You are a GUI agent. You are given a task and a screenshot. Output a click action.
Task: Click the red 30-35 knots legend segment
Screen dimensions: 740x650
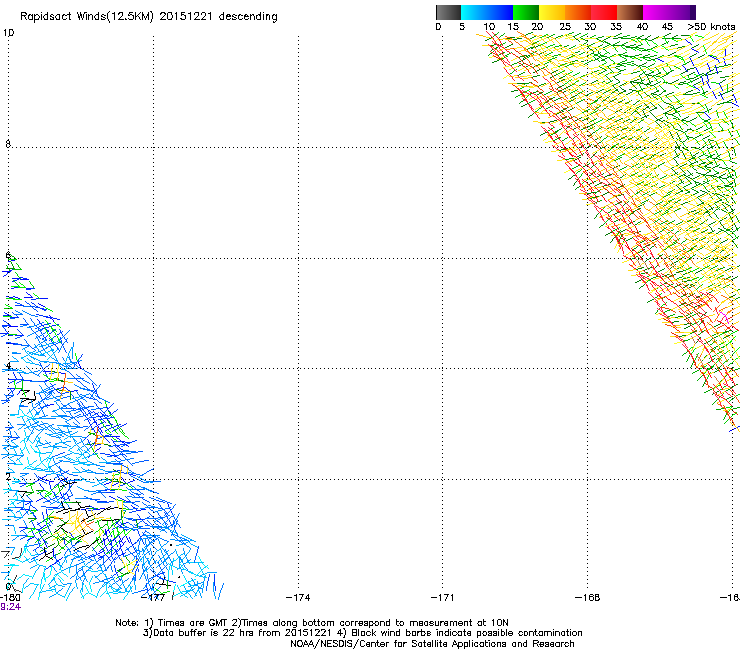click(604, 12)
